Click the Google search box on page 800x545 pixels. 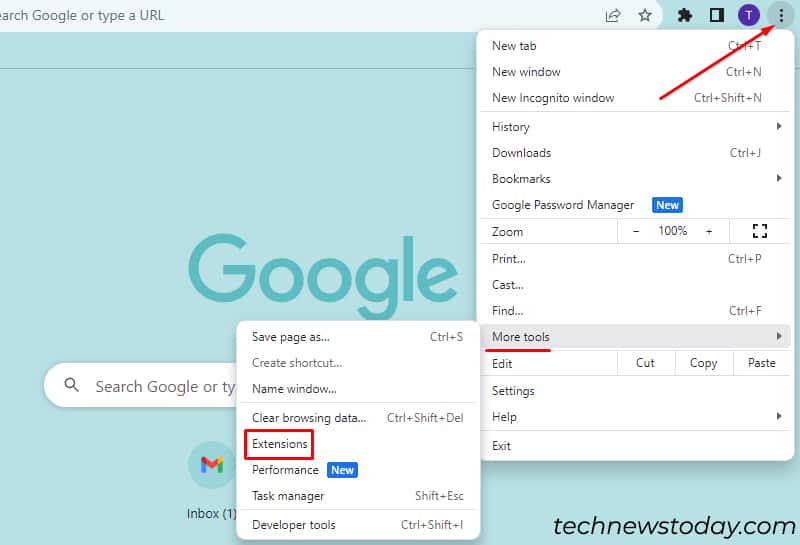coord(141,385)
